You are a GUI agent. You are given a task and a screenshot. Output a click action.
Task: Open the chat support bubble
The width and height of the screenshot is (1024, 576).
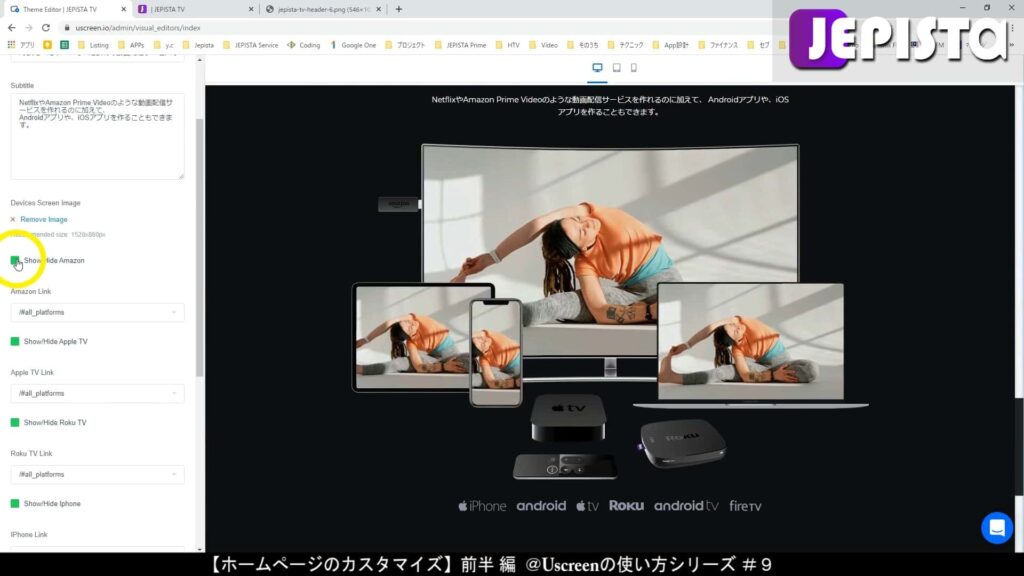click(x=997, y=527)
